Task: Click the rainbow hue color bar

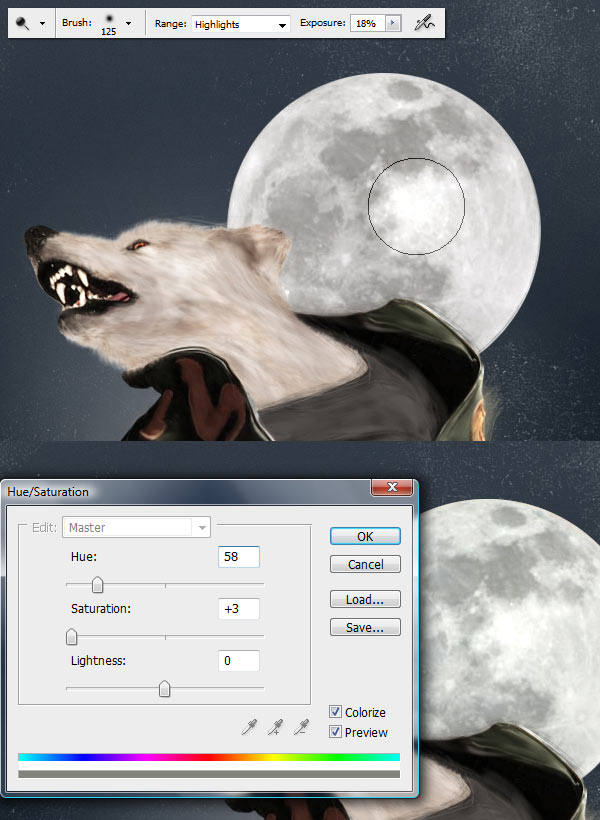Action: [x=209, y=757]
